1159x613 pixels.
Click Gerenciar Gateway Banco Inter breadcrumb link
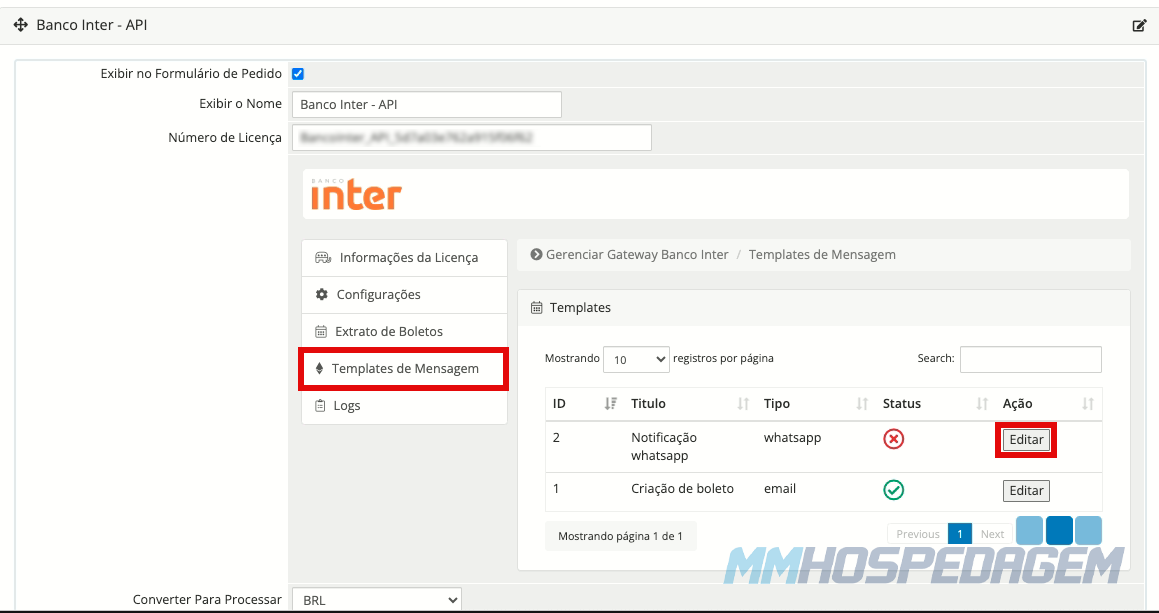(x=637, y=255)
